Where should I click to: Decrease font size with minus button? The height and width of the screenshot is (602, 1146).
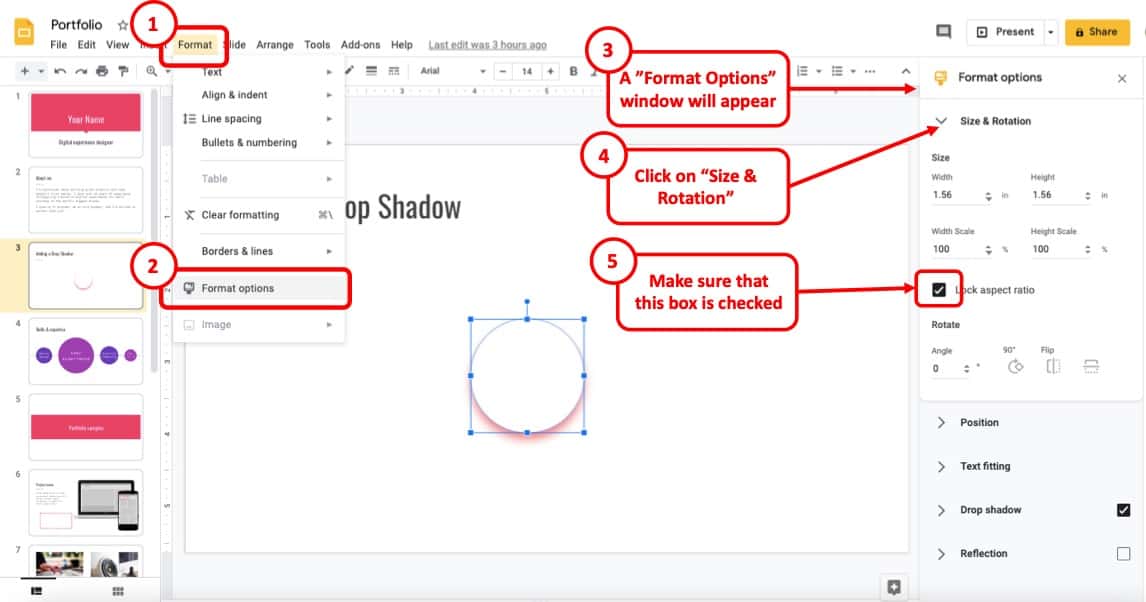(x=503, y=71)
